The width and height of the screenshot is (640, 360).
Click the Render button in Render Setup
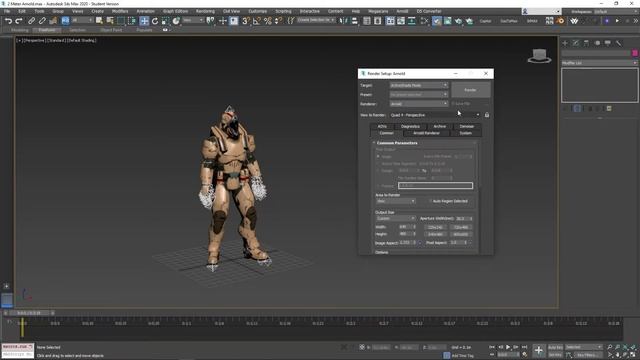click(x=471, y=90)
